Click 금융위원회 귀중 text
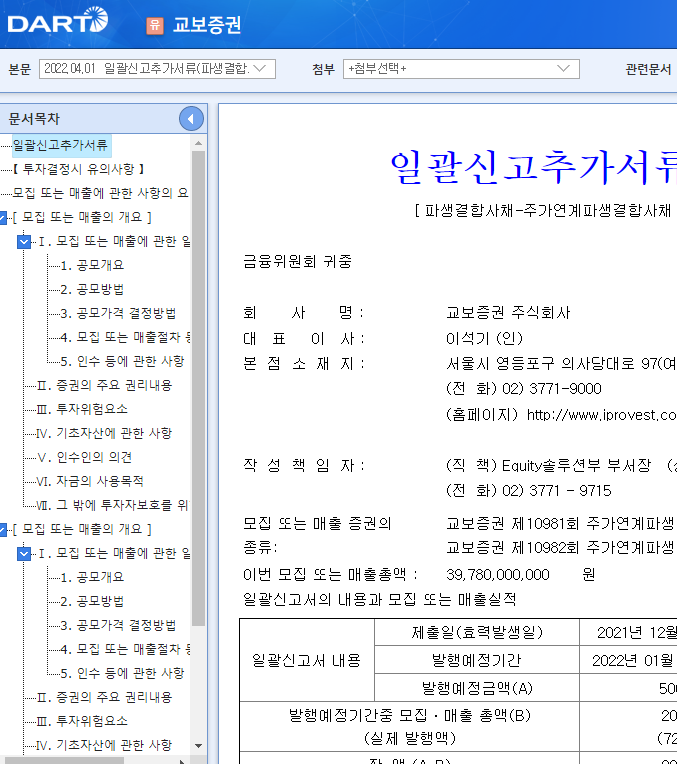Viewport: 677px width, 764px height. point(297,262)
